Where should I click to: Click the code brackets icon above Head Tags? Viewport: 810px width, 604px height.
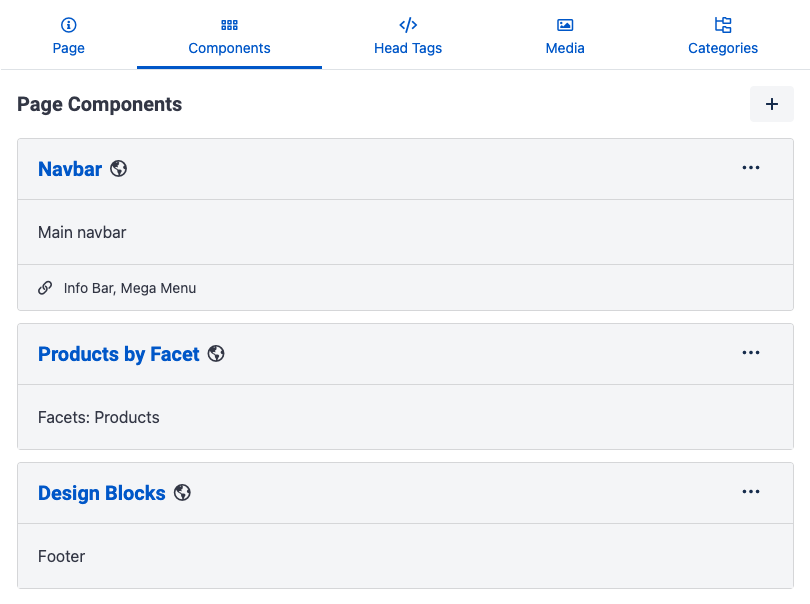pos(408,25)
